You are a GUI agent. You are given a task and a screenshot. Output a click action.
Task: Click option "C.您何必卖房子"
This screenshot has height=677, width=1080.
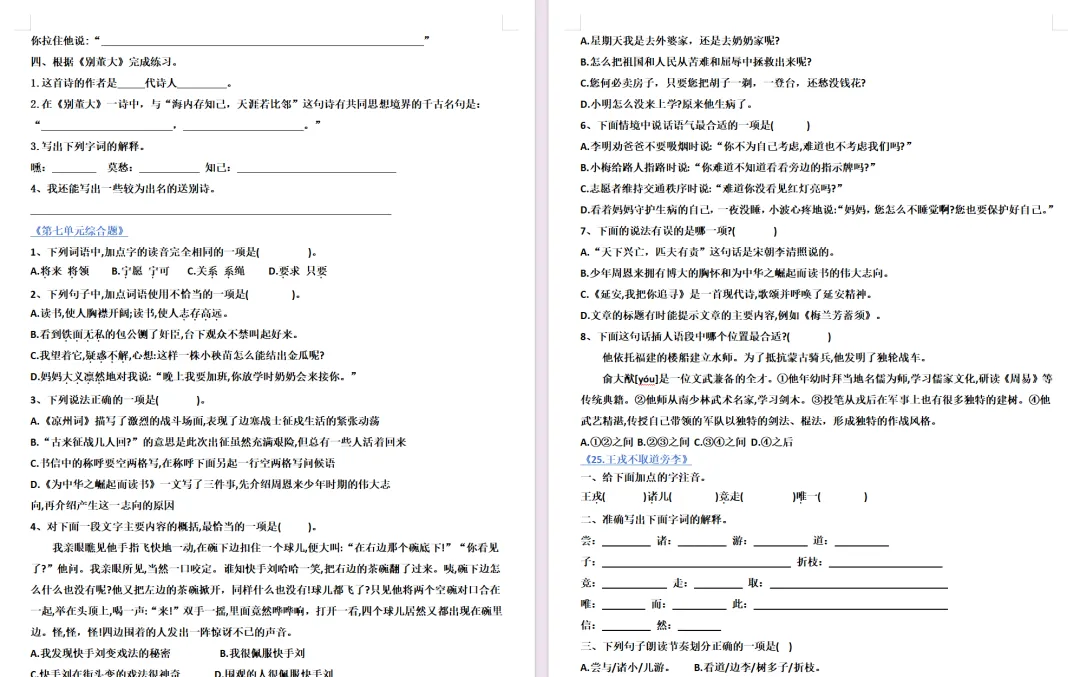[723, 83]
